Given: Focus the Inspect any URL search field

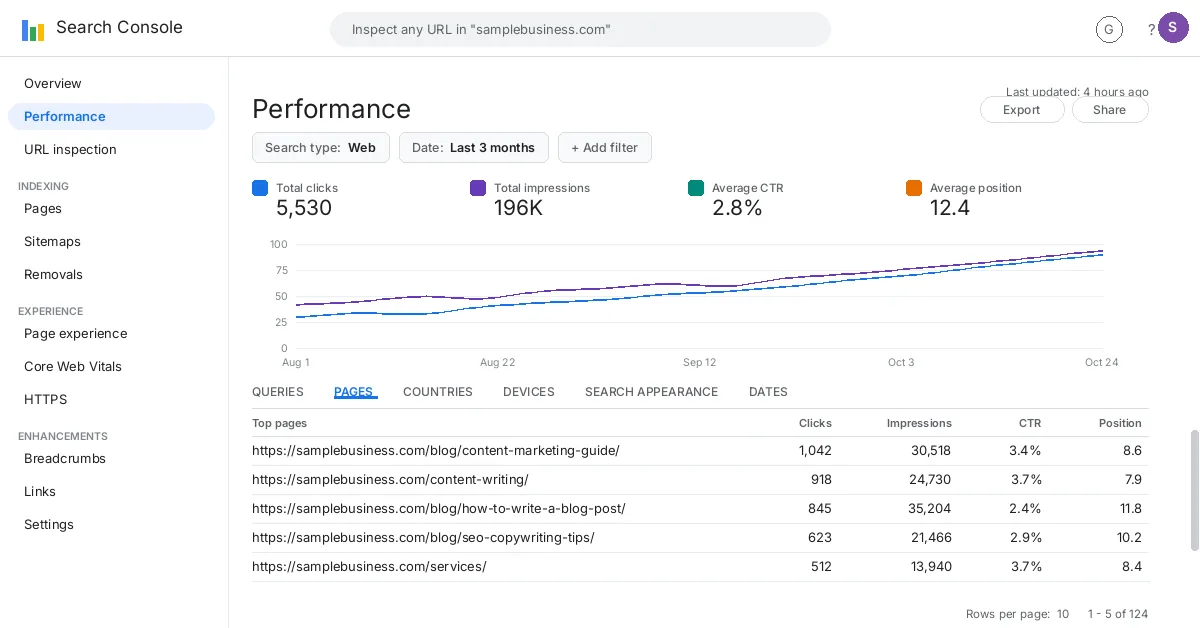Looking at the screenshot, I should click(580, 29).
